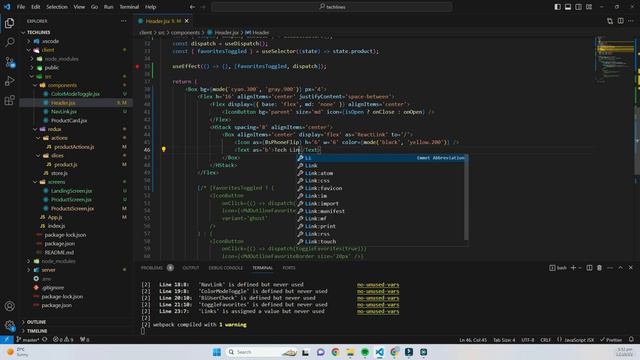Change CRLF end of line sequence

pos(545,340)
